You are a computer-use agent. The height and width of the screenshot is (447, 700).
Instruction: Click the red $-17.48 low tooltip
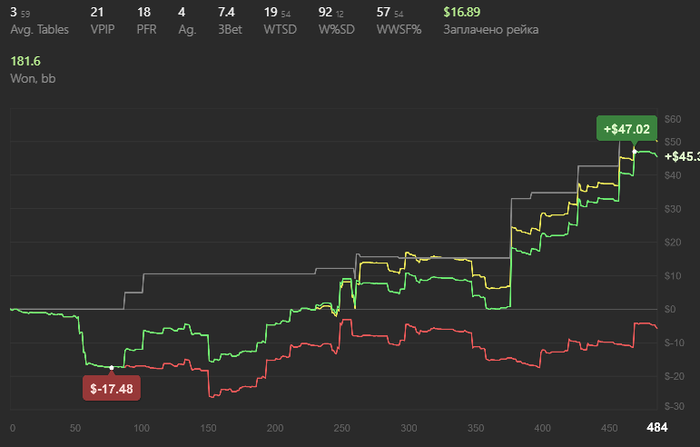(111, 387)
